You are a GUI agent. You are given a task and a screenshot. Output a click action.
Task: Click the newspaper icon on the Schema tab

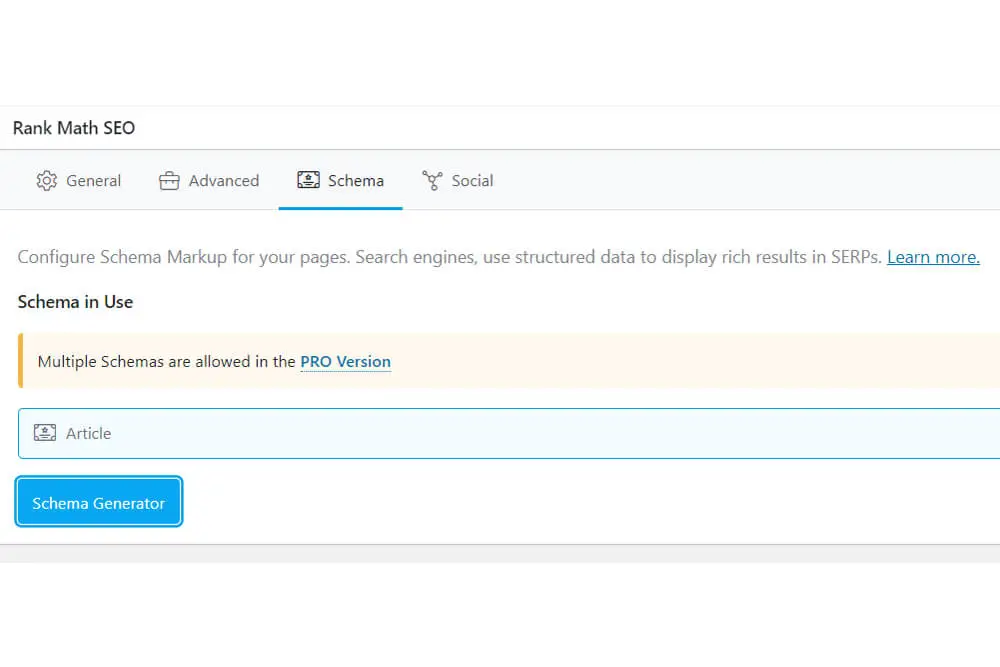coord(308,180)
